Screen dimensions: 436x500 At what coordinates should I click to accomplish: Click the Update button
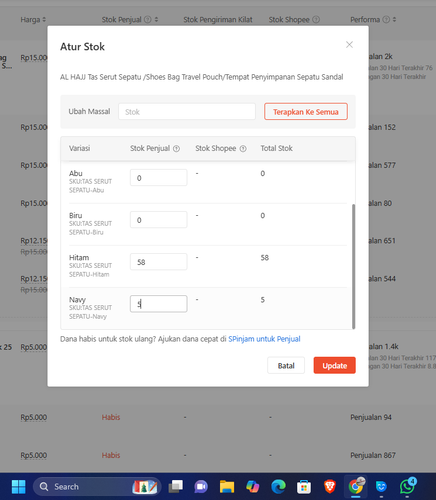(334, 365)
